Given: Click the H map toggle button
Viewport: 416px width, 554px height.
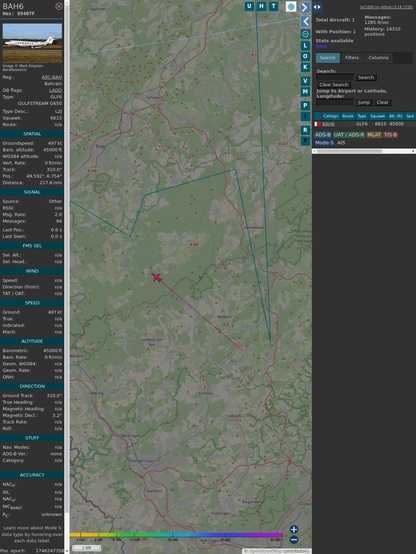Looking at the screenshot, I should (x=261, y=6).
